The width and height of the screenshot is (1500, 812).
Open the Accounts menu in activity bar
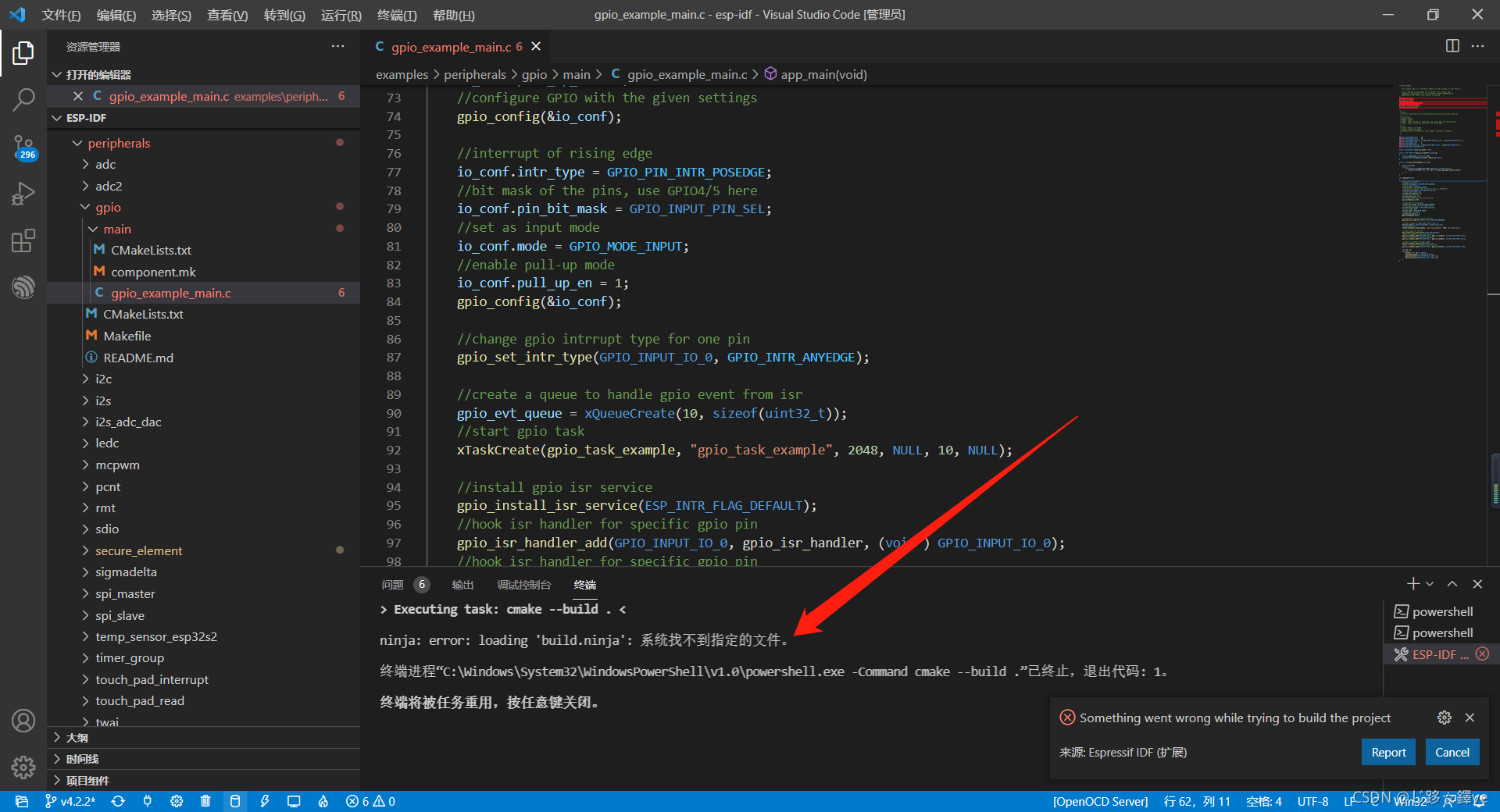[23, 720]
